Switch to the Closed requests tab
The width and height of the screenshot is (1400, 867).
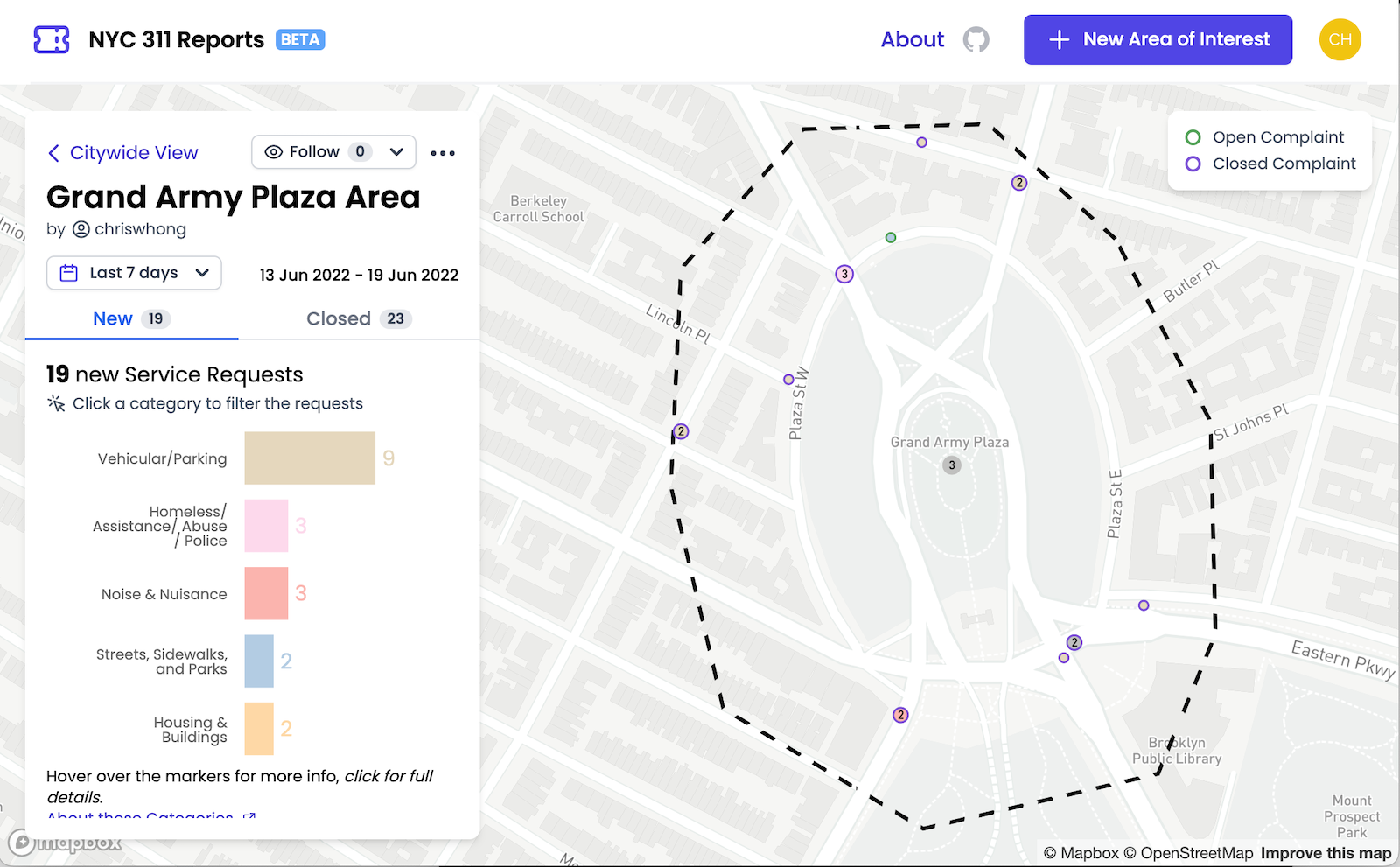[x=359, y=319]
